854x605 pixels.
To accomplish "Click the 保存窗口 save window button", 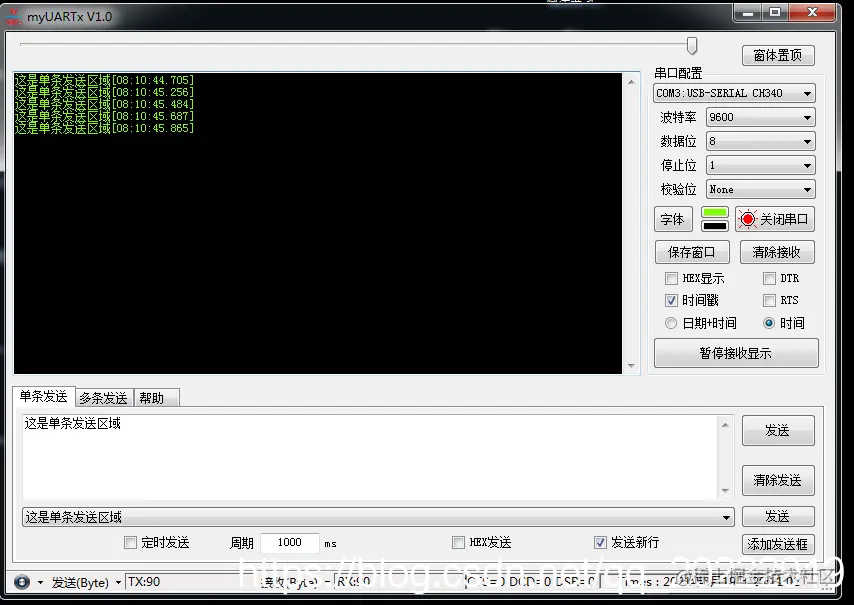I will [x=692, y=252].
